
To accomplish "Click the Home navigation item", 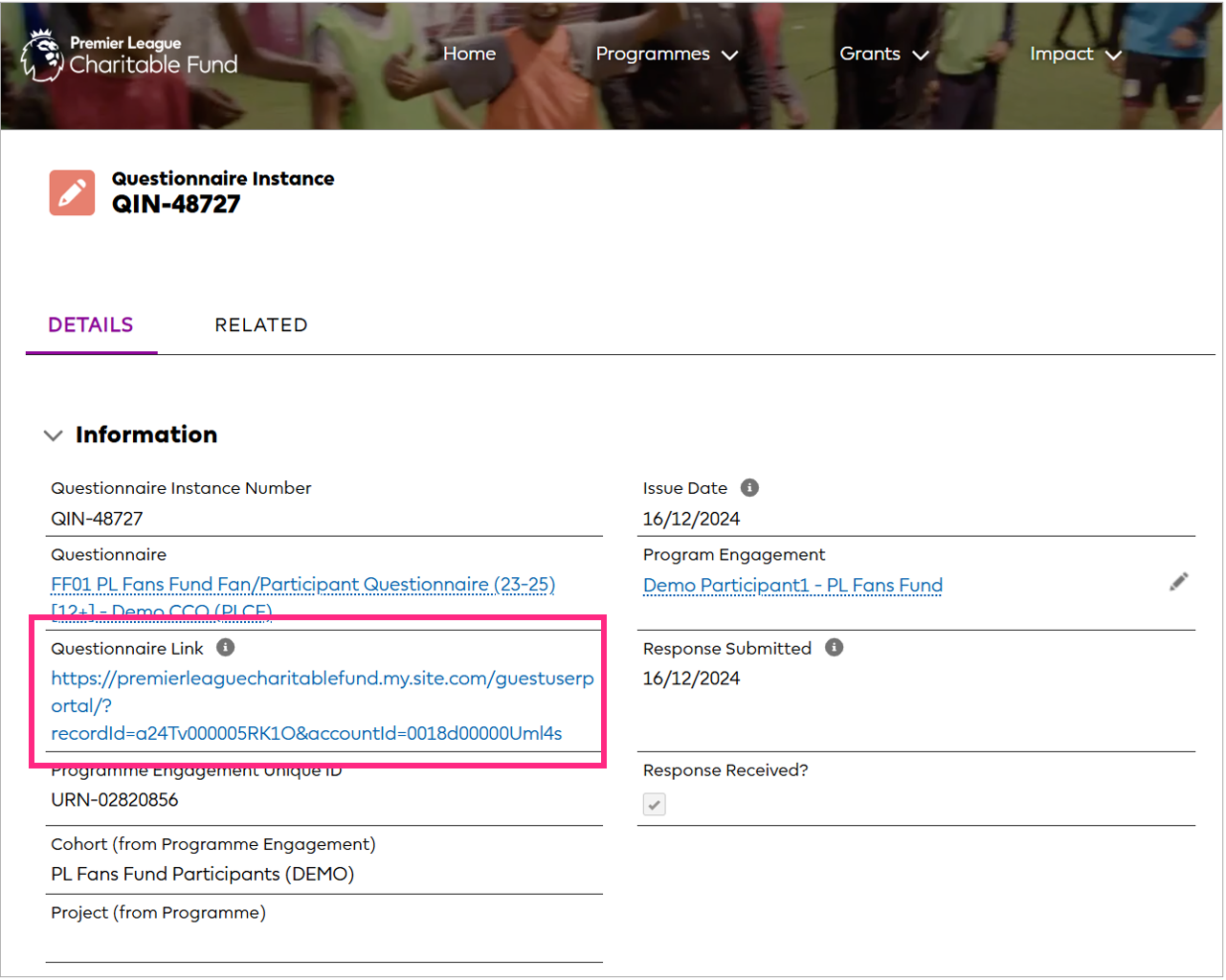I will pyautogui.click(x=469, y=55).
